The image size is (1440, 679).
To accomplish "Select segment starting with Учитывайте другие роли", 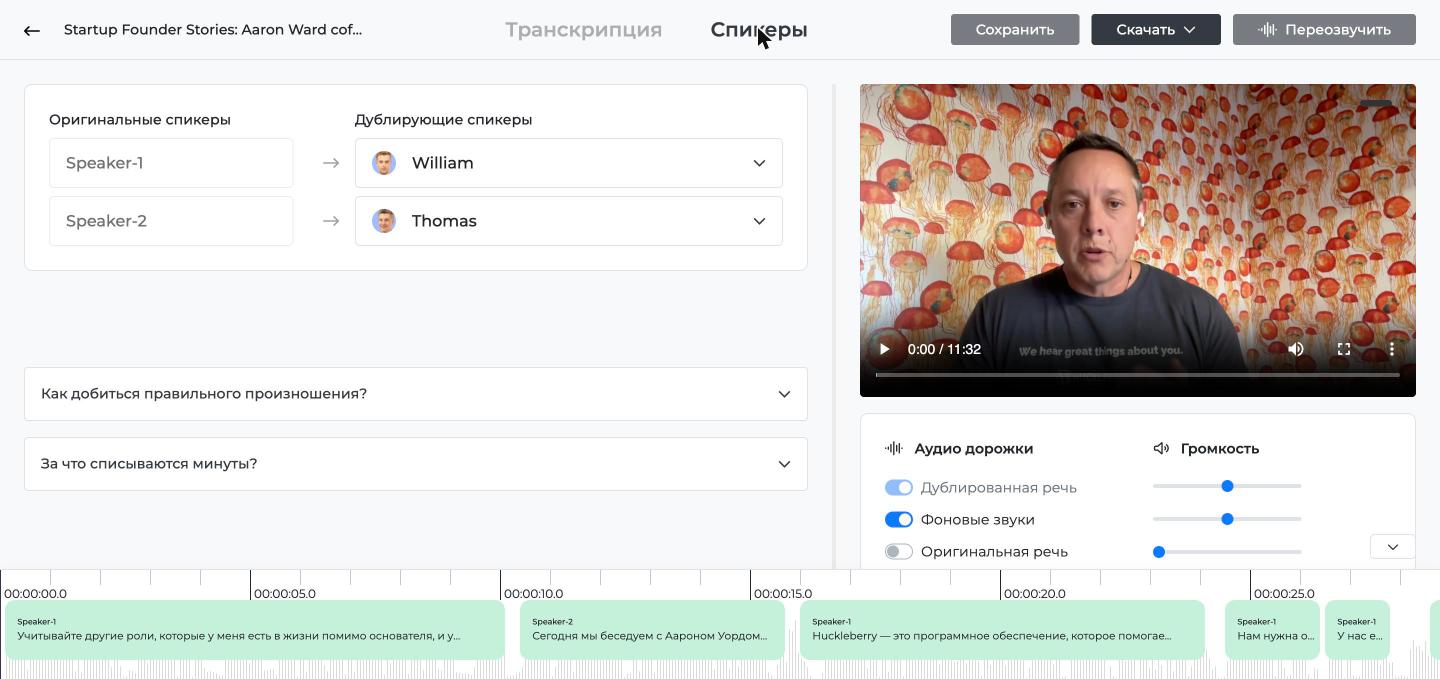I will tap(255, 630).
